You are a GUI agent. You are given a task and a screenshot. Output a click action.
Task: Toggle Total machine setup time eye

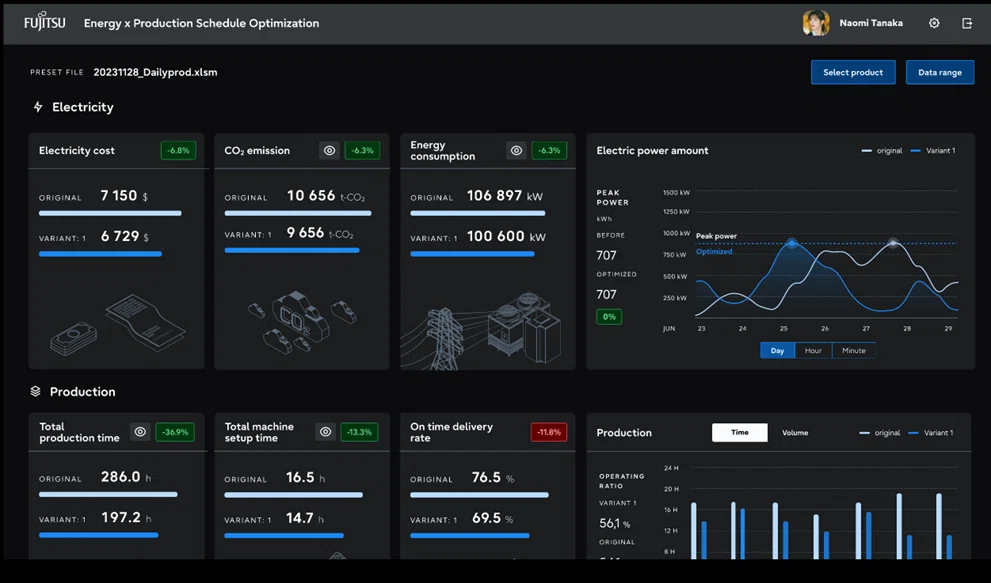(325, 432)
